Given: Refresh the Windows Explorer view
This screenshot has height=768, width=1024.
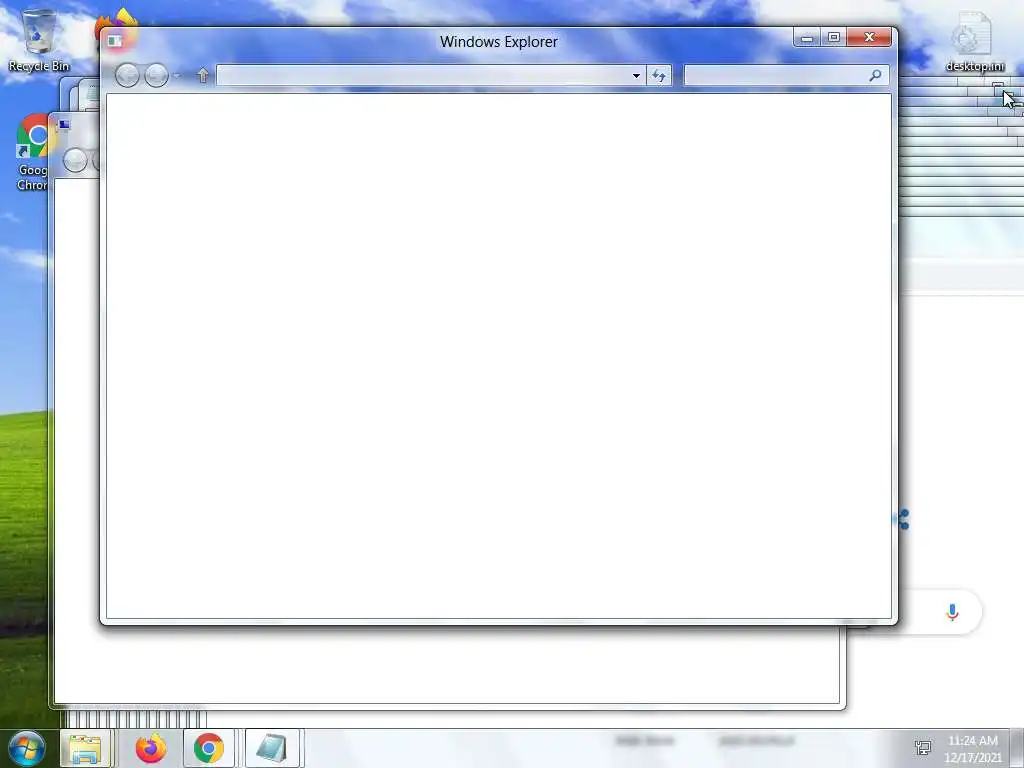Looking at the screenshot, I should pyautogui.click(x=659, y=76).
